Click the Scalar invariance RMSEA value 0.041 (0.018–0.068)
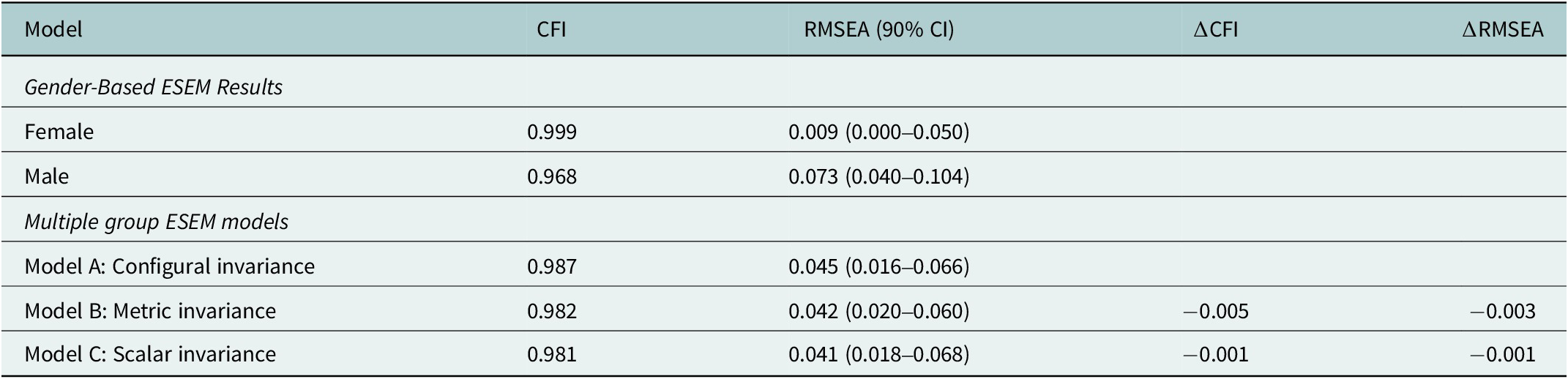This screenshot has width=1568, height=379. [x=878, y=354]
